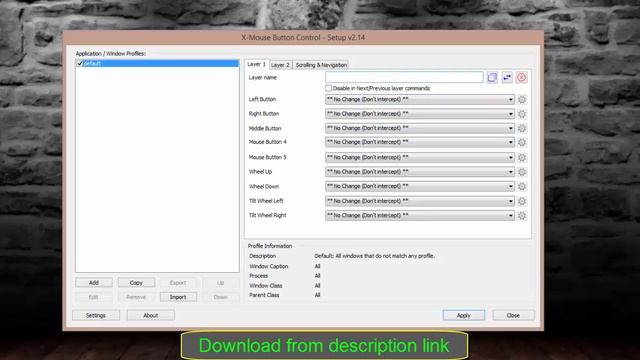Expand the Left Button action dropdown
Viewport: 640px width, 360px height.
(420, 100)
